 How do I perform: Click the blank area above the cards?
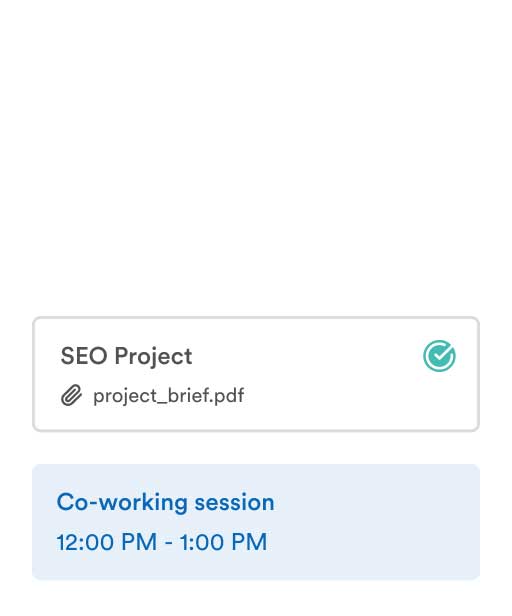(256, 157)
